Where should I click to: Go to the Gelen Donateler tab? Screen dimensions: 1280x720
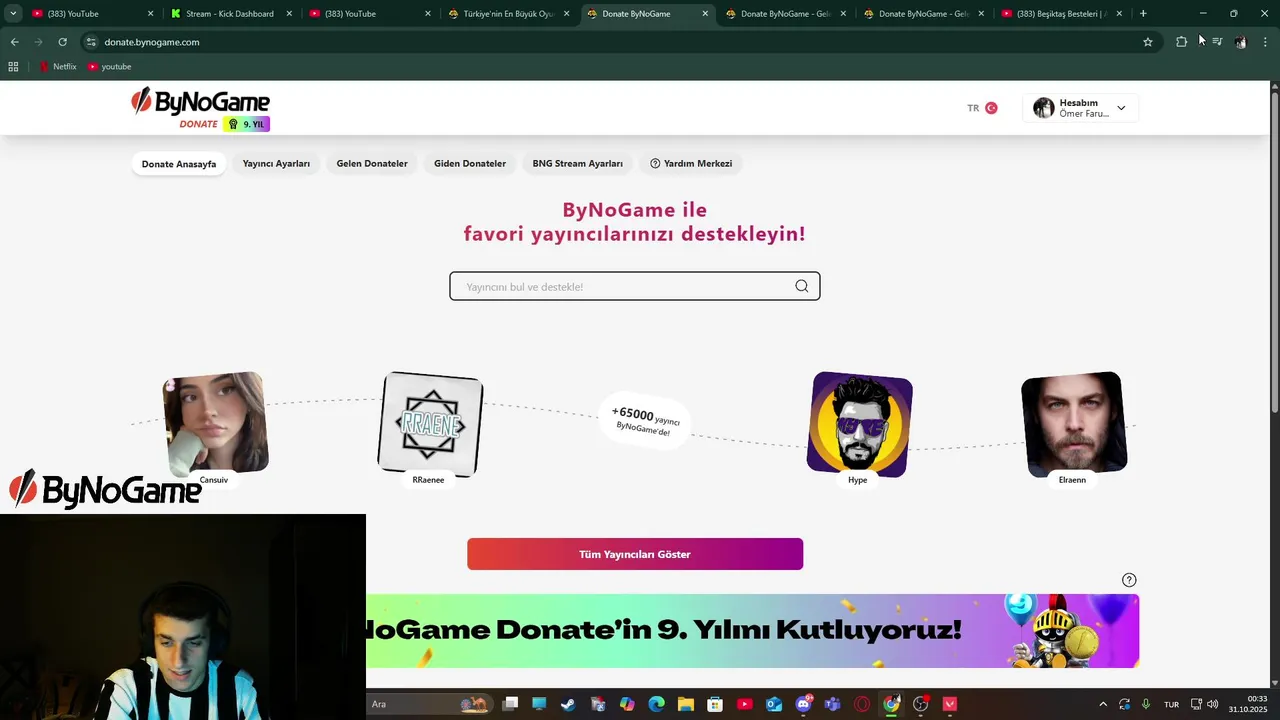click(372, 163)
